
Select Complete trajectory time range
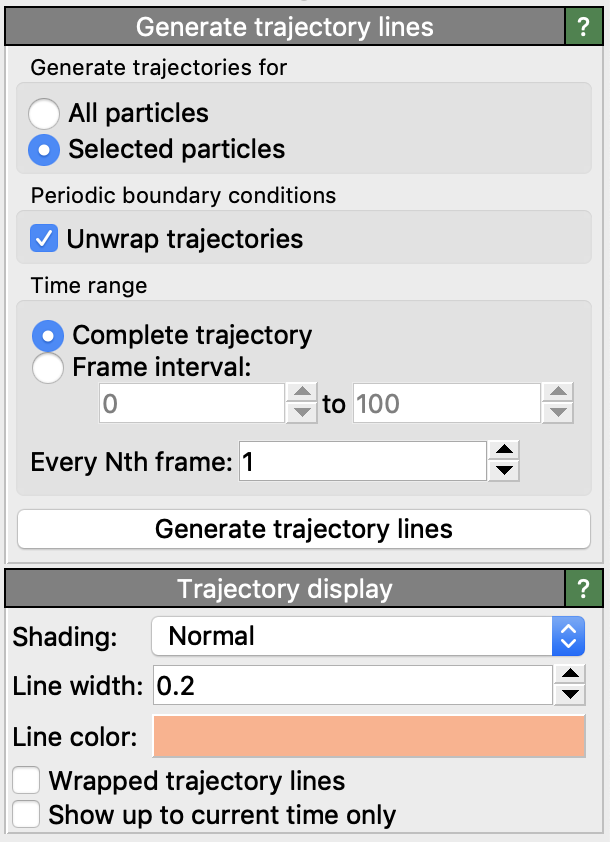[x=49, y=335]
